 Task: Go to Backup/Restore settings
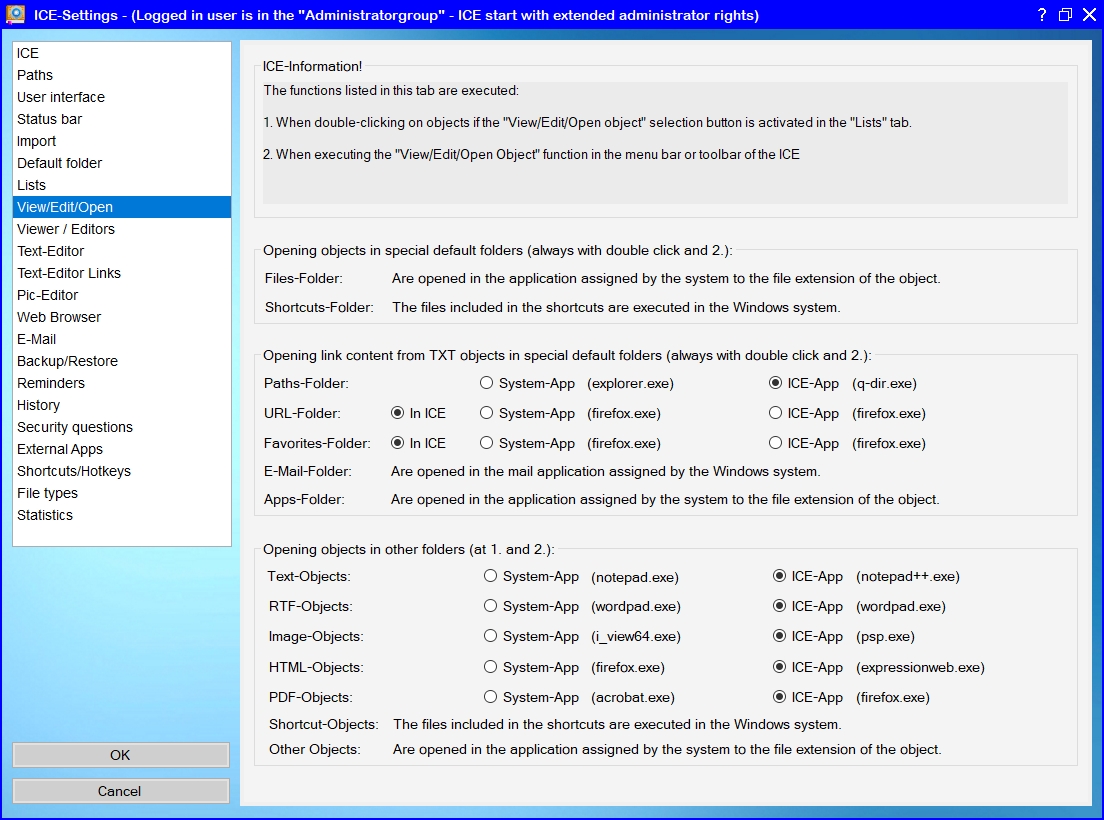click(x=67, y=361)
